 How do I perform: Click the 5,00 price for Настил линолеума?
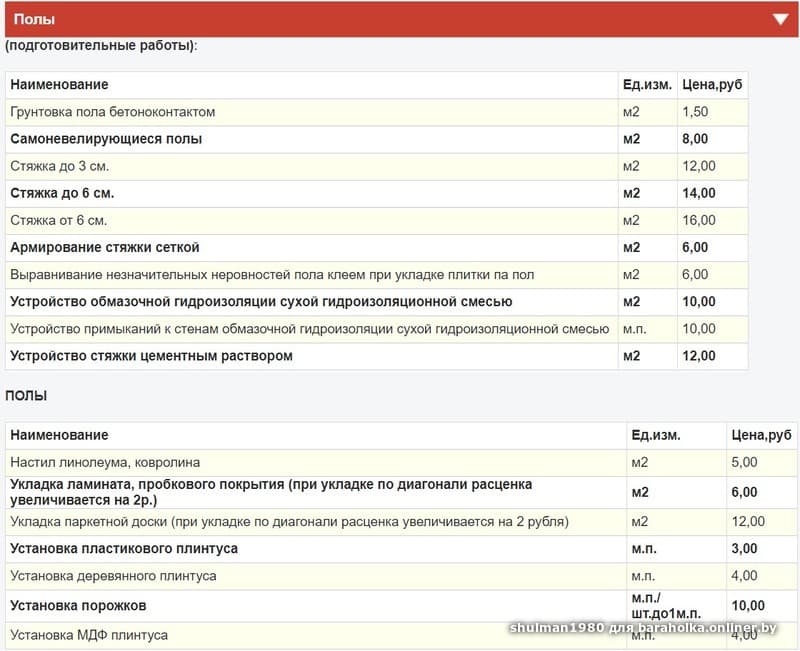point(744,462)
